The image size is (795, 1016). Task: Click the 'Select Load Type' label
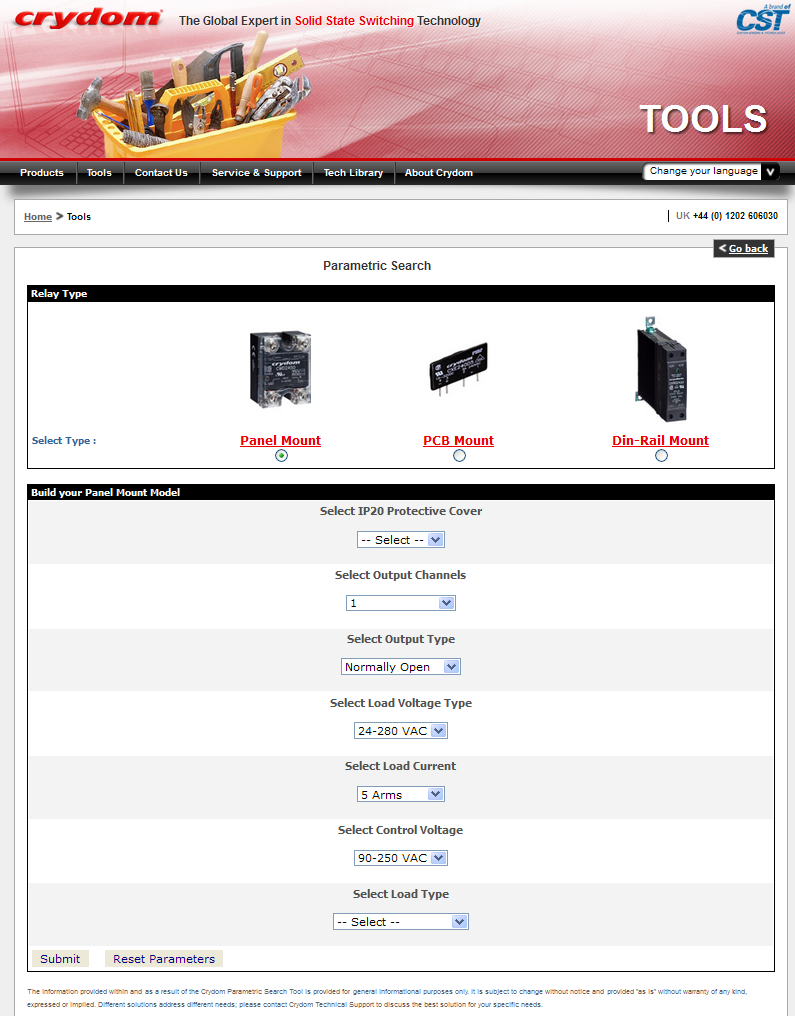(x=400, y=894)
